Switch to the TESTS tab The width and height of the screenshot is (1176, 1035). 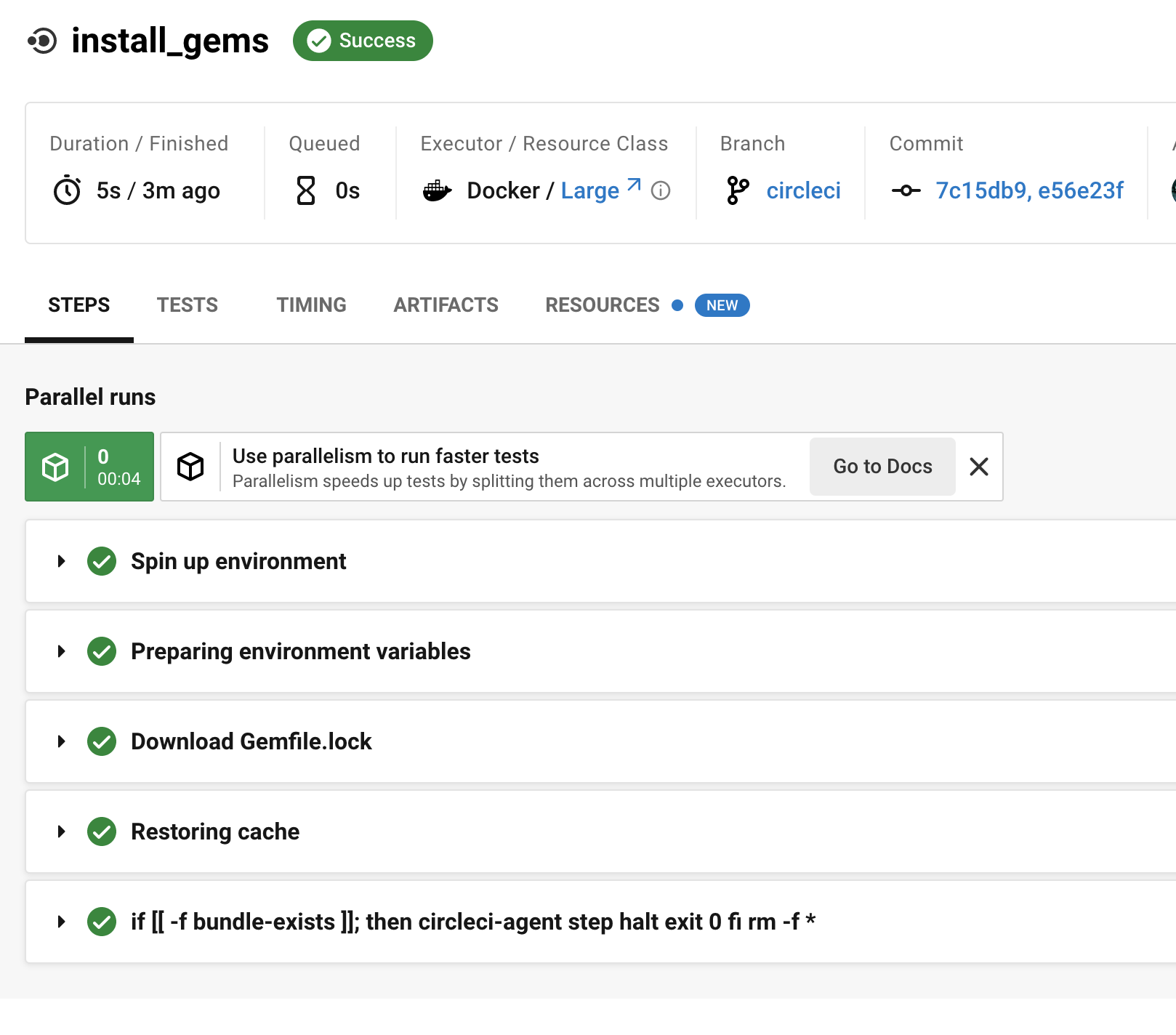[188, 305]
